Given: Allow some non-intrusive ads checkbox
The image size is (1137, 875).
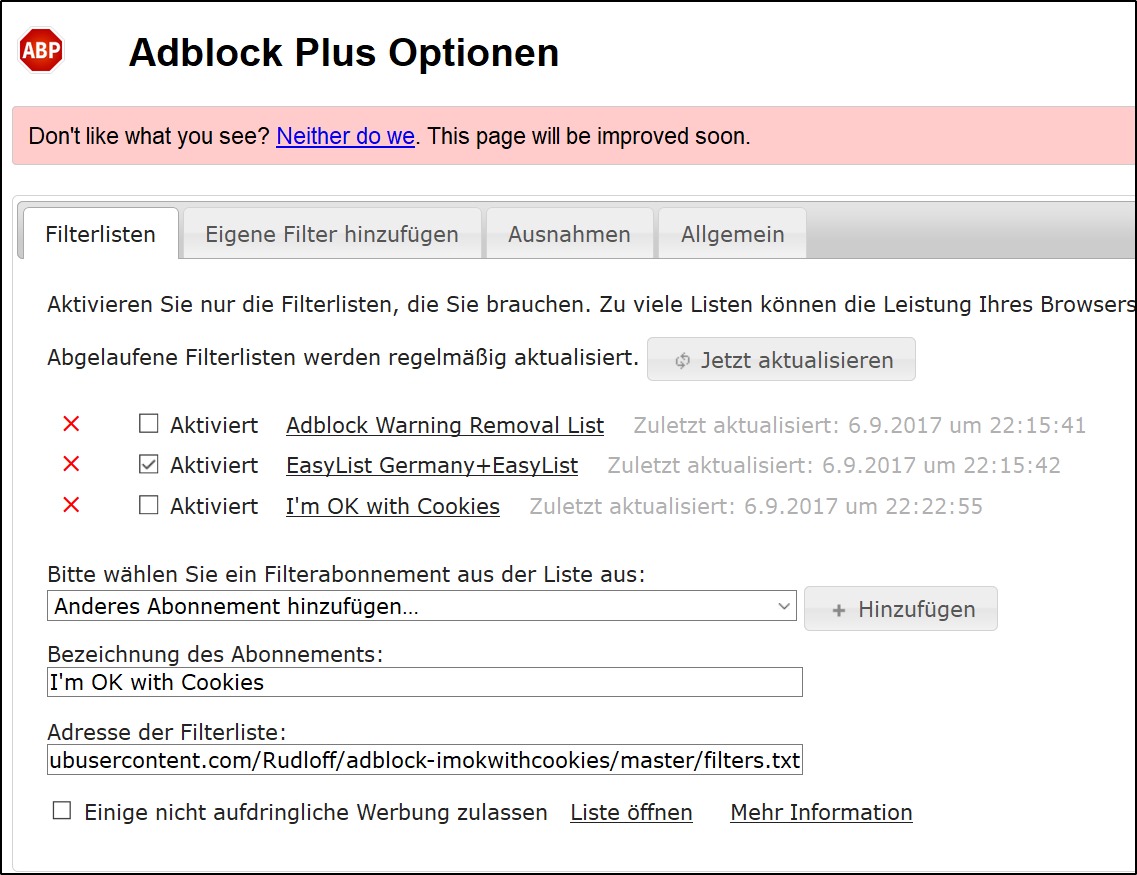Looking at the screenshot, I should pyautogui.click(x=62, y=811).
